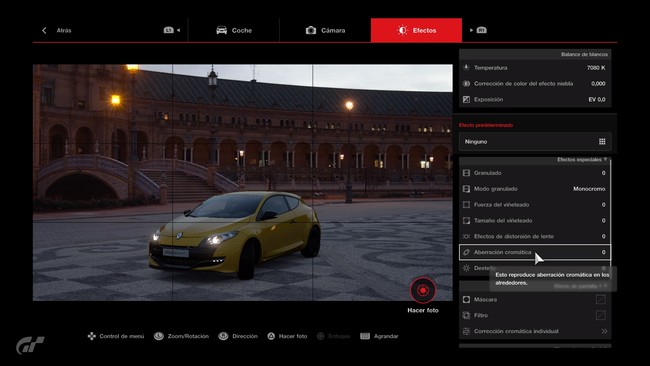Click the Efectos de distorsión de lente icon
650x366 pixels.
point(466,236)
